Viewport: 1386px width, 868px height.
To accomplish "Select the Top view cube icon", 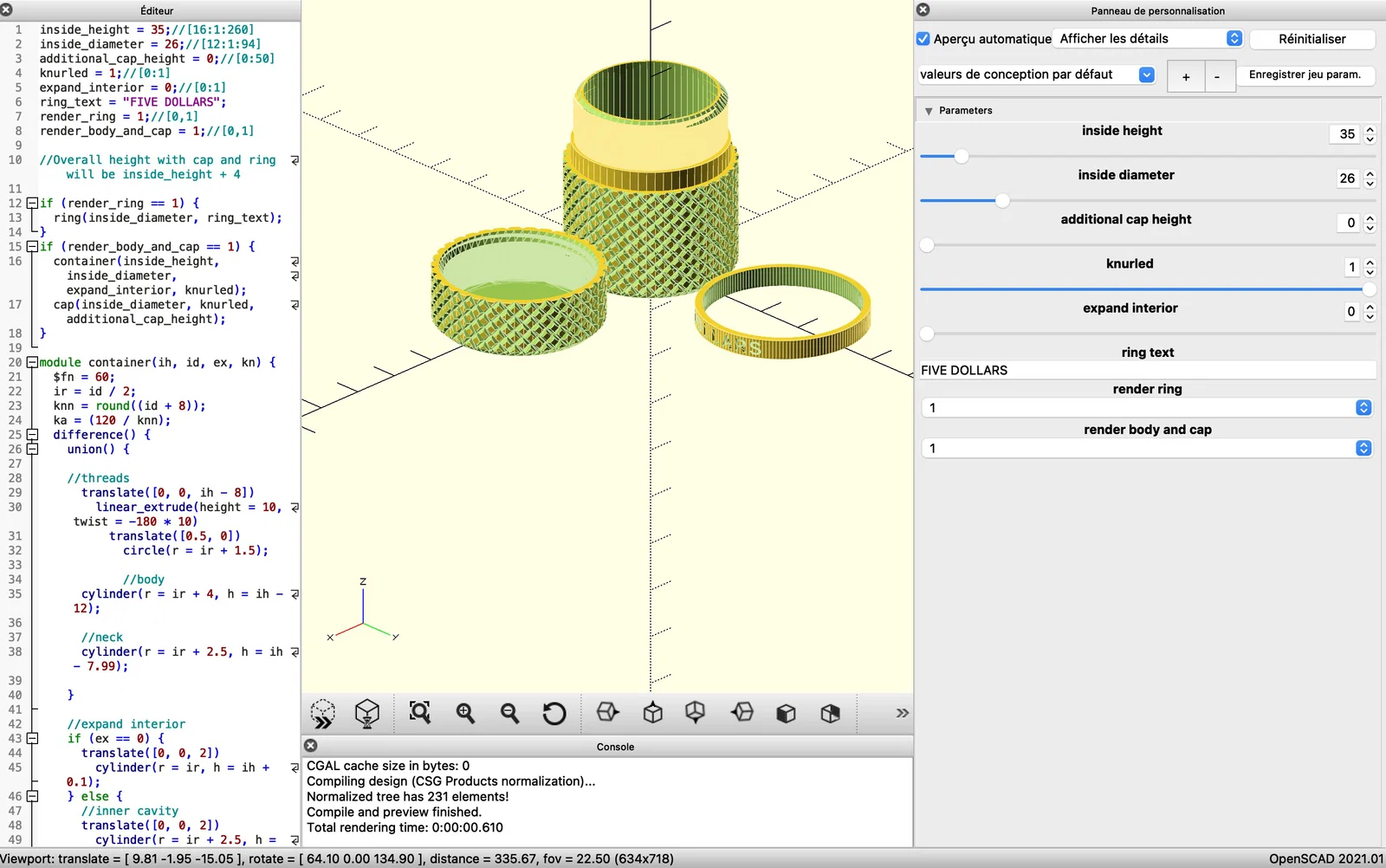I will (x=653, y=713).
